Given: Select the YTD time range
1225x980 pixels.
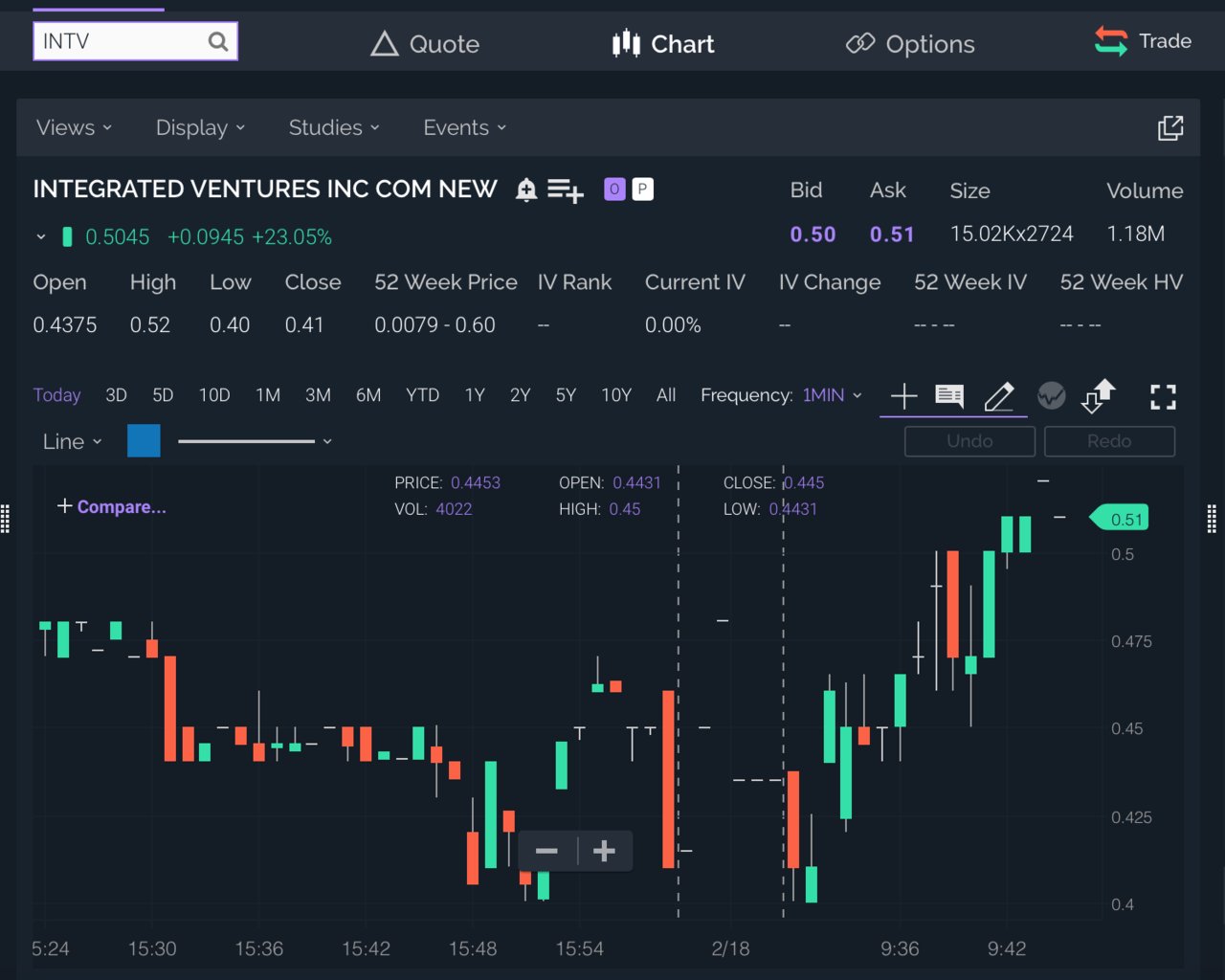Looking at the screenshot, I should point(422,395).
